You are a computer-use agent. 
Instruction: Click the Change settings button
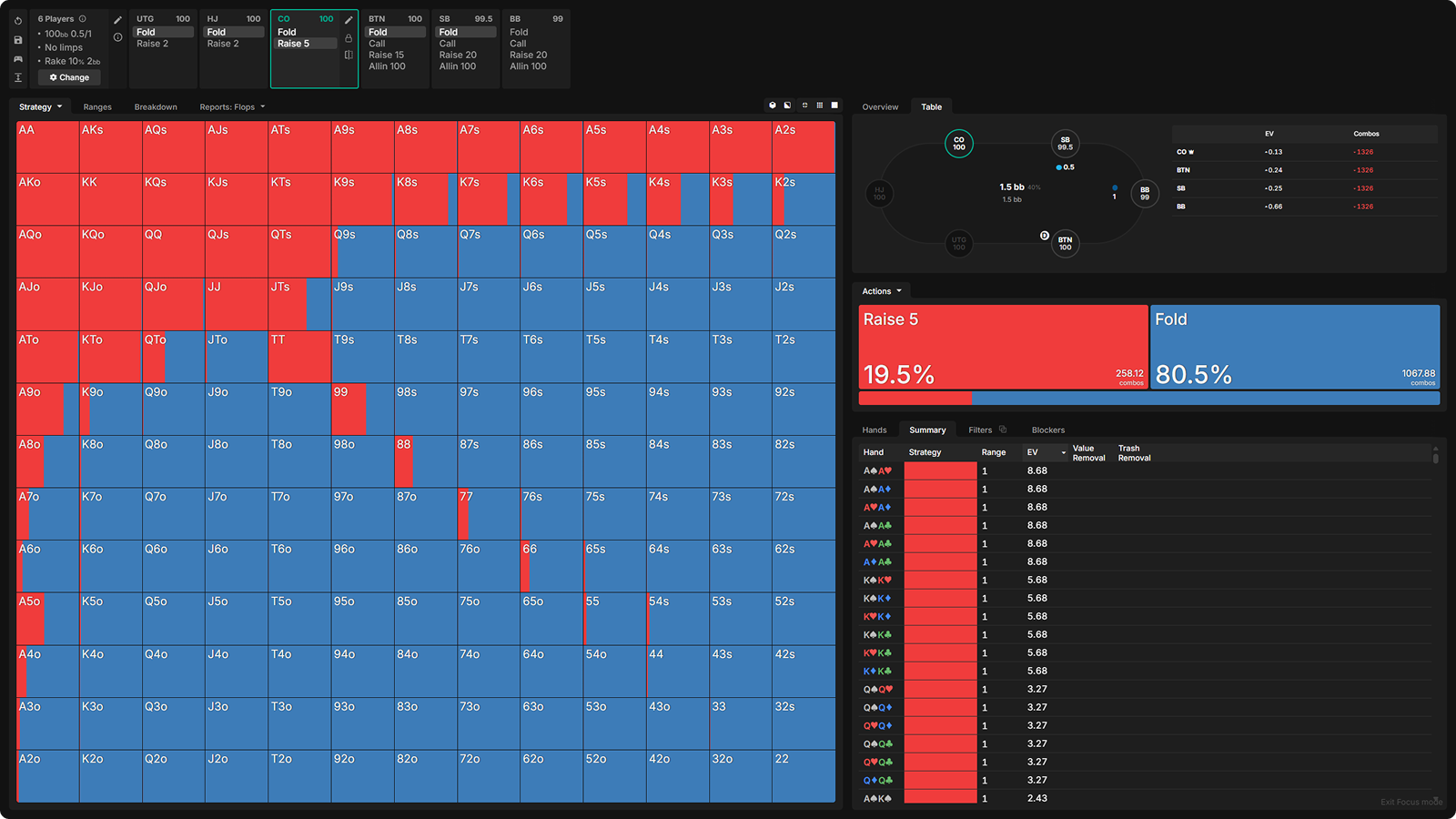click(x=69, y=77)
